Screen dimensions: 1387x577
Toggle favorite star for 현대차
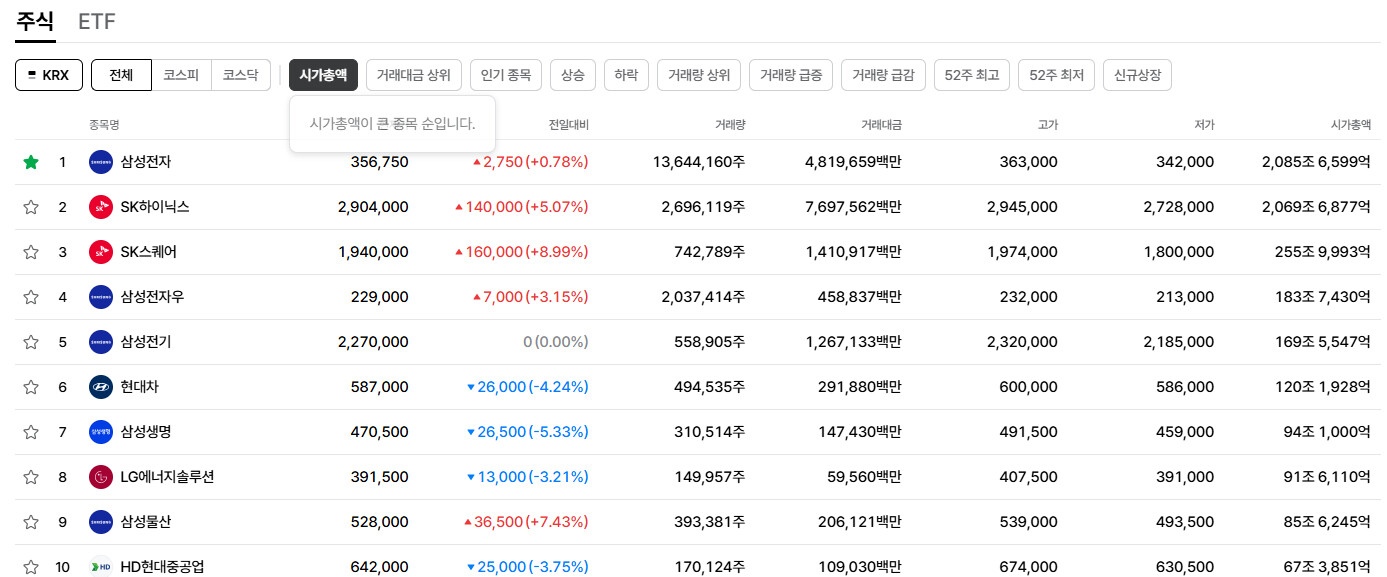(x=31, y=387)
